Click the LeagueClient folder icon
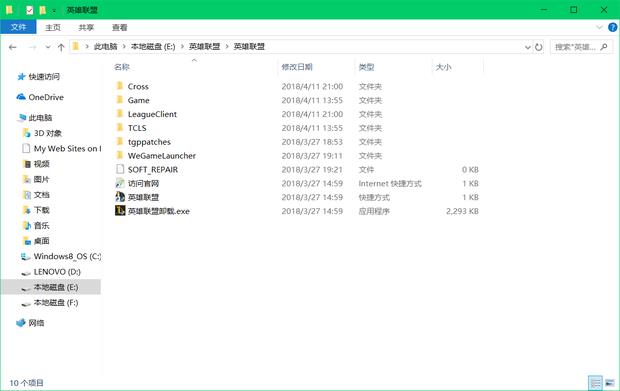Image resolution: width=620 pixels, height=391 pixels. (120, 113)
